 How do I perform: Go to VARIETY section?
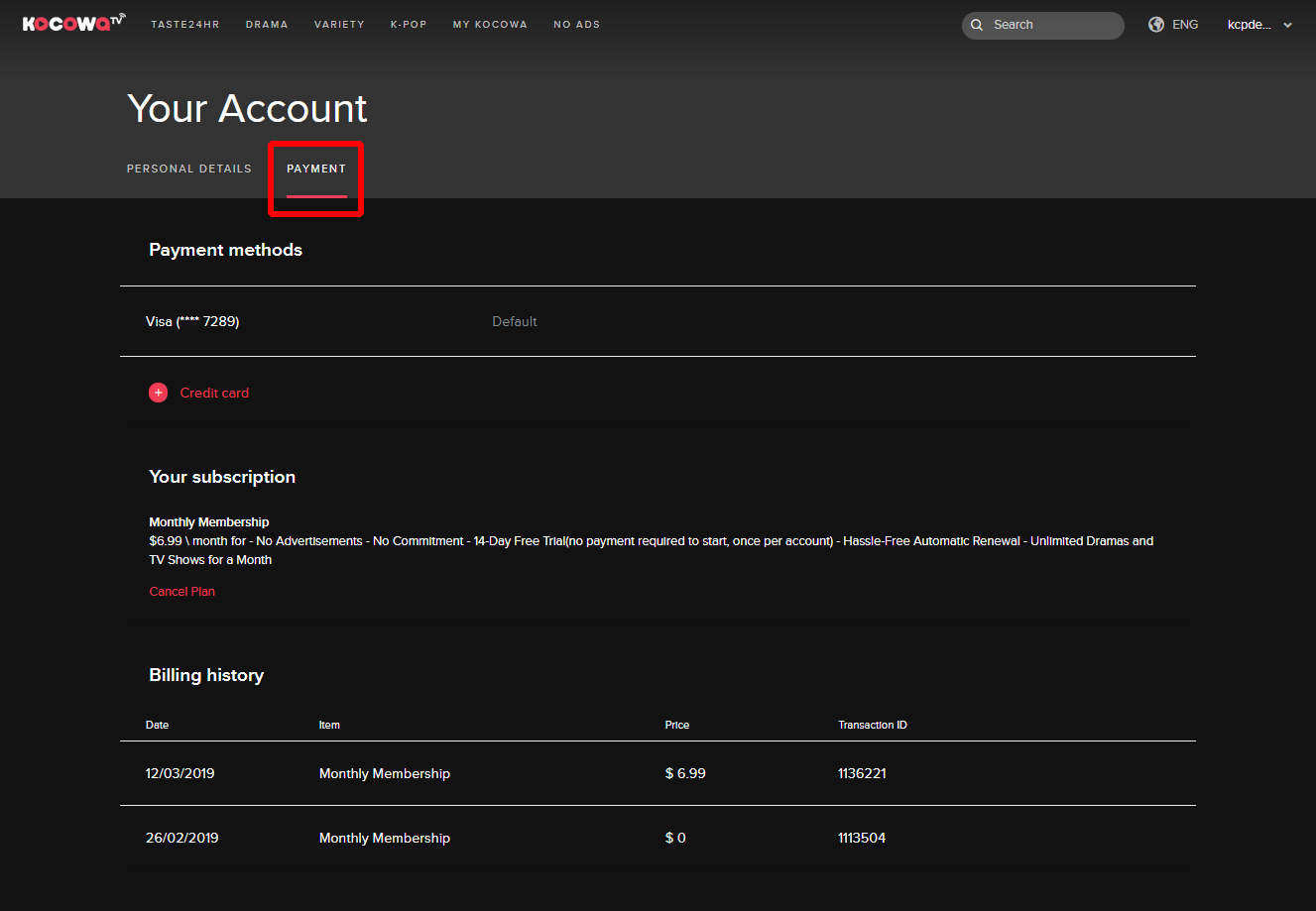339,25
